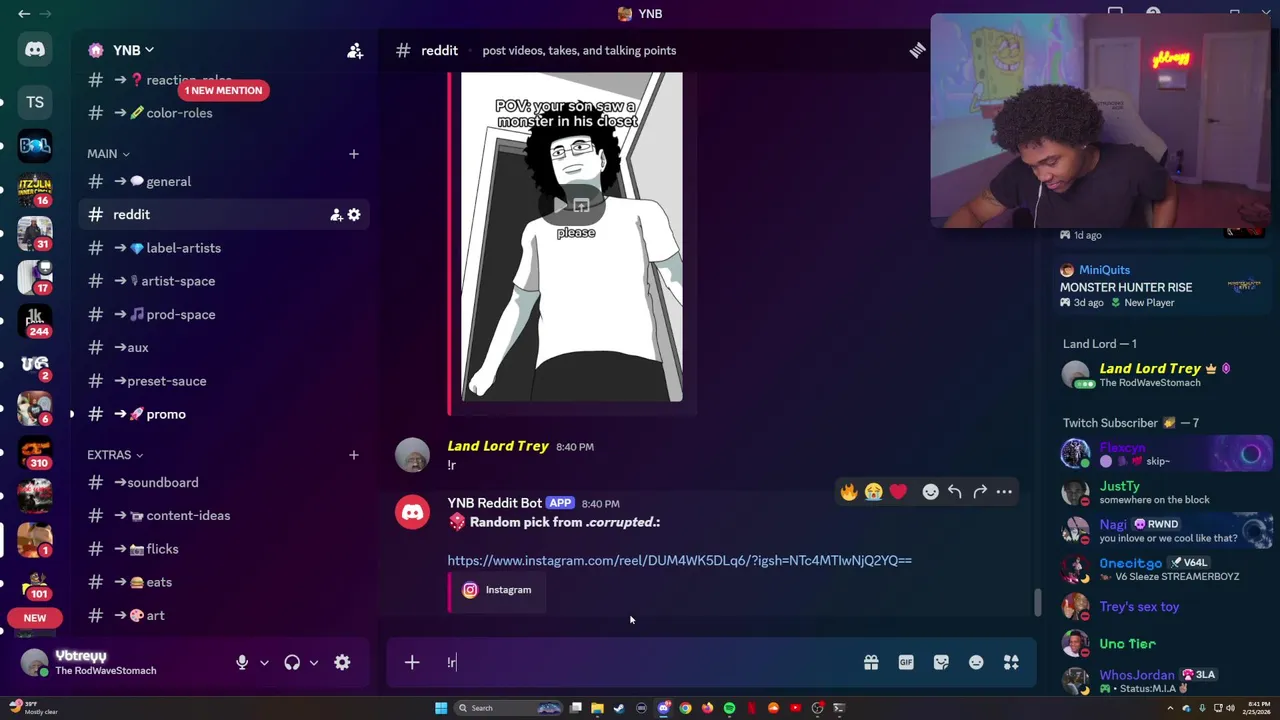1280x720 pixels.
Task: Click the chat scrollbar thumb
Action: click(1037, 603)
